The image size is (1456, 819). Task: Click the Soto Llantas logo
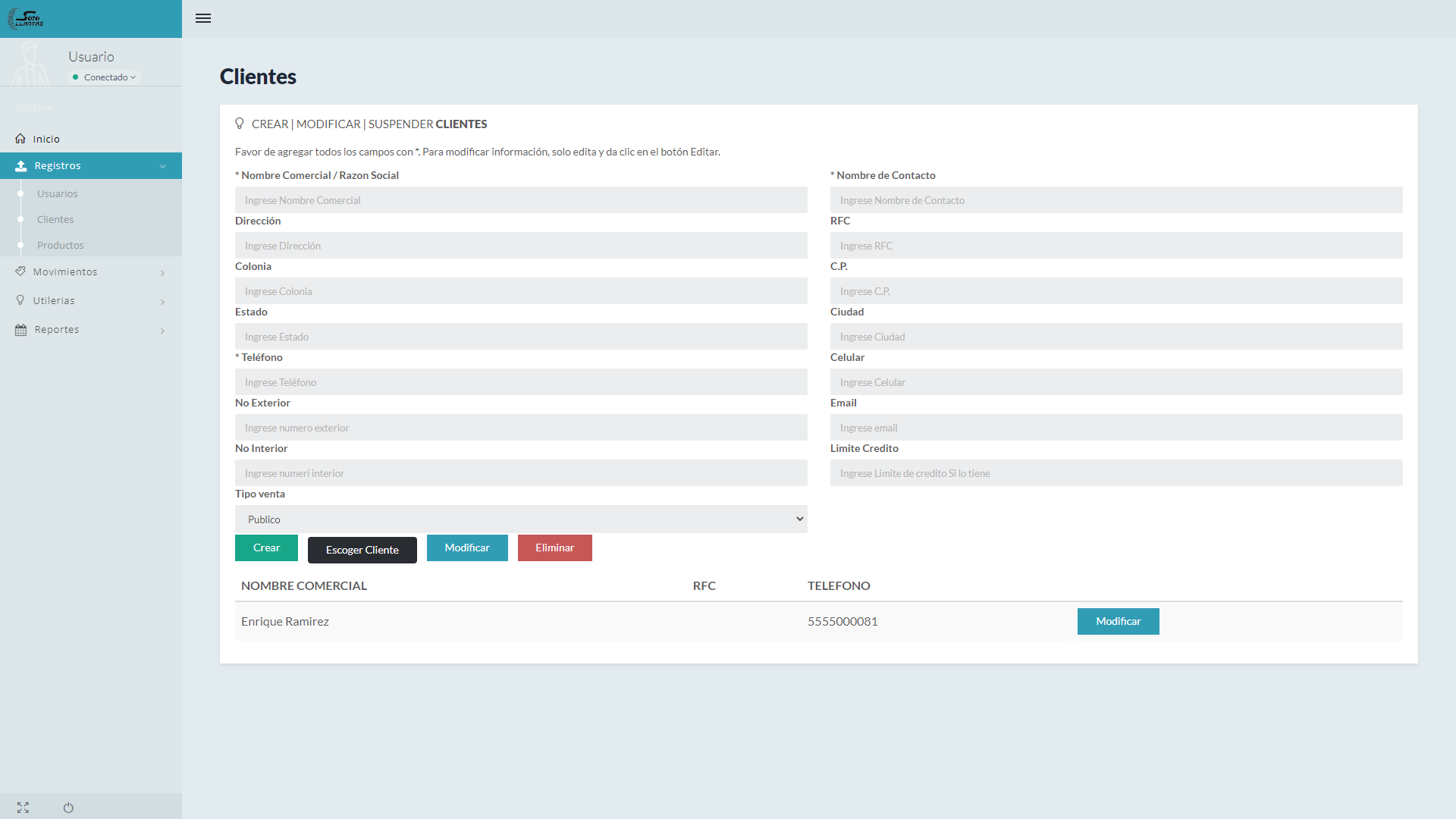pos(26,19)
